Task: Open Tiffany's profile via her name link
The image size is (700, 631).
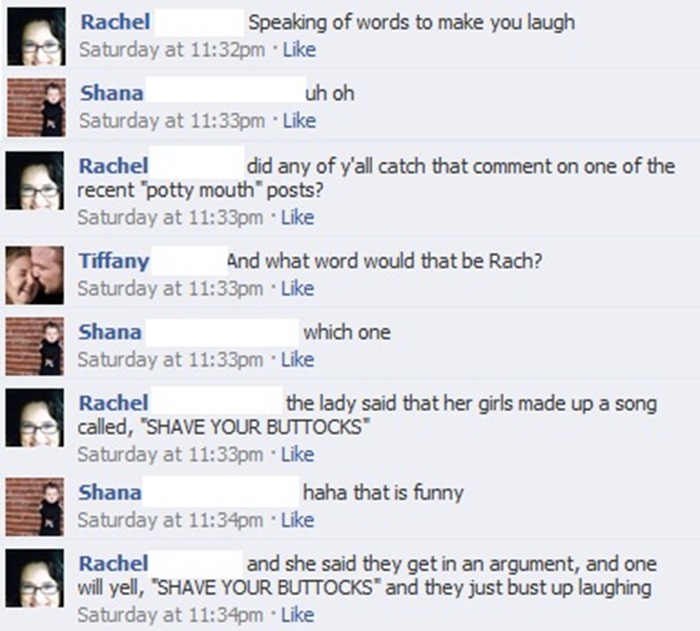Action: [x=114, y=262]
